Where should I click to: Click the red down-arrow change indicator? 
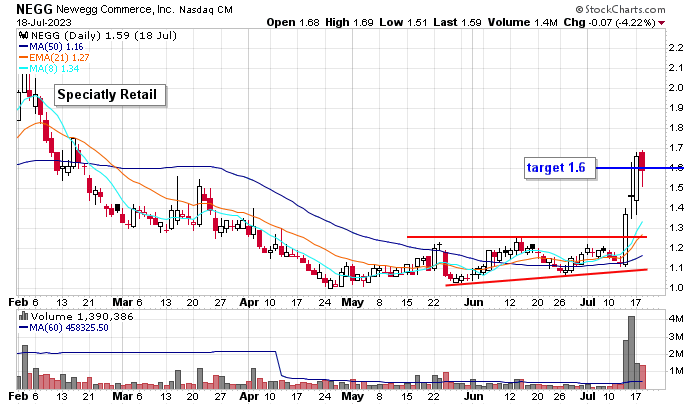[x=661, y=23]
